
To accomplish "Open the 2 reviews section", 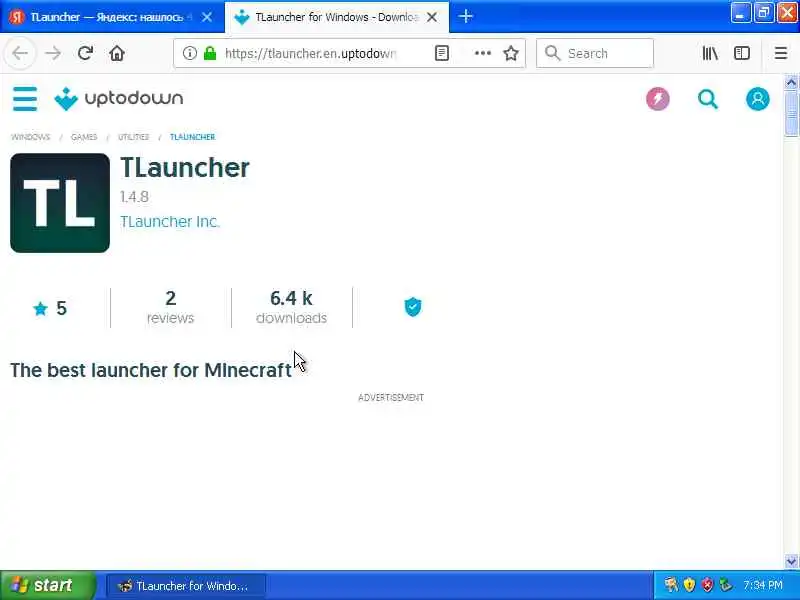I will (170, 307).
